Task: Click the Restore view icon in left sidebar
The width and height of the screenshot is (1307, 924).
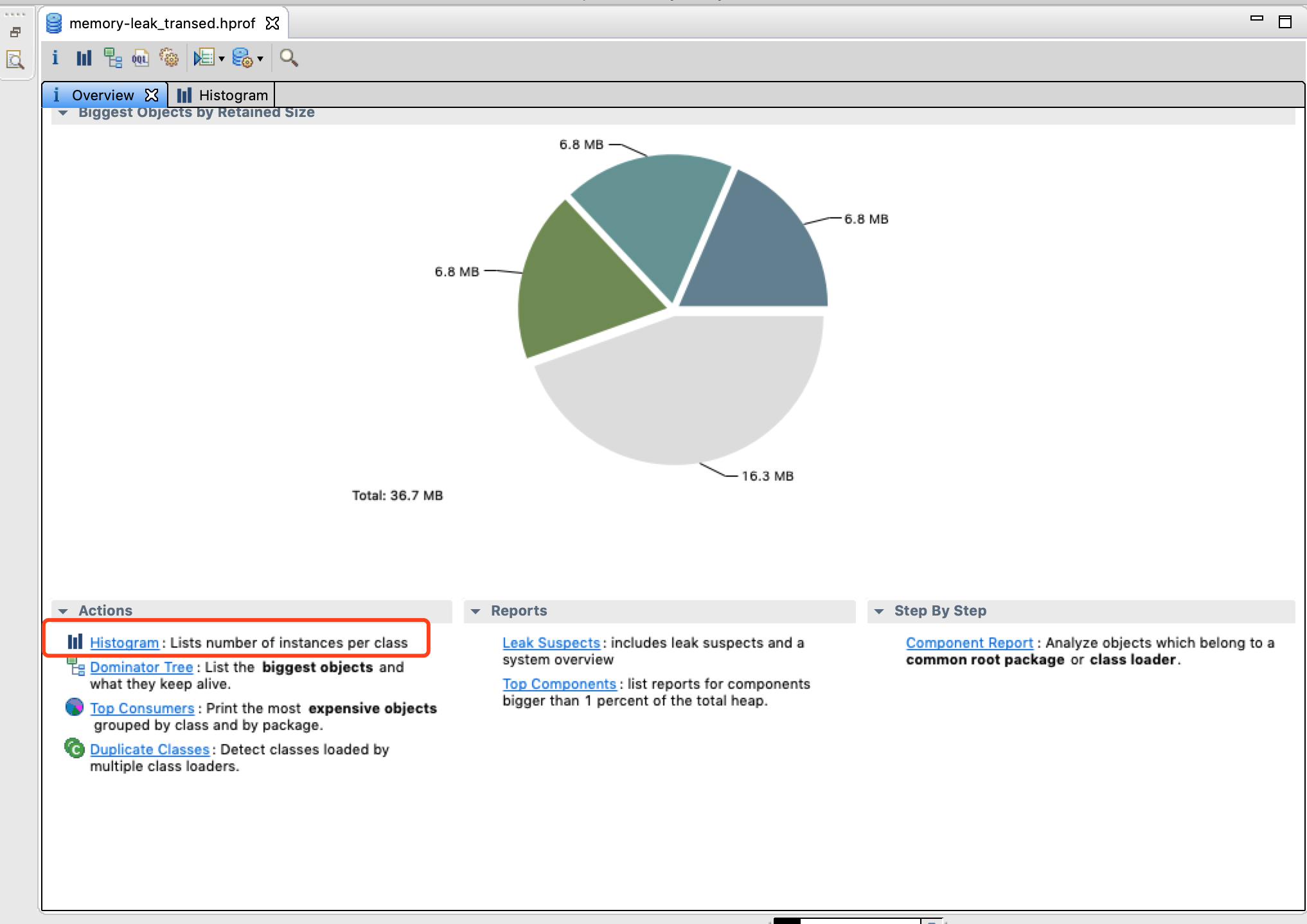Action: 15,31
